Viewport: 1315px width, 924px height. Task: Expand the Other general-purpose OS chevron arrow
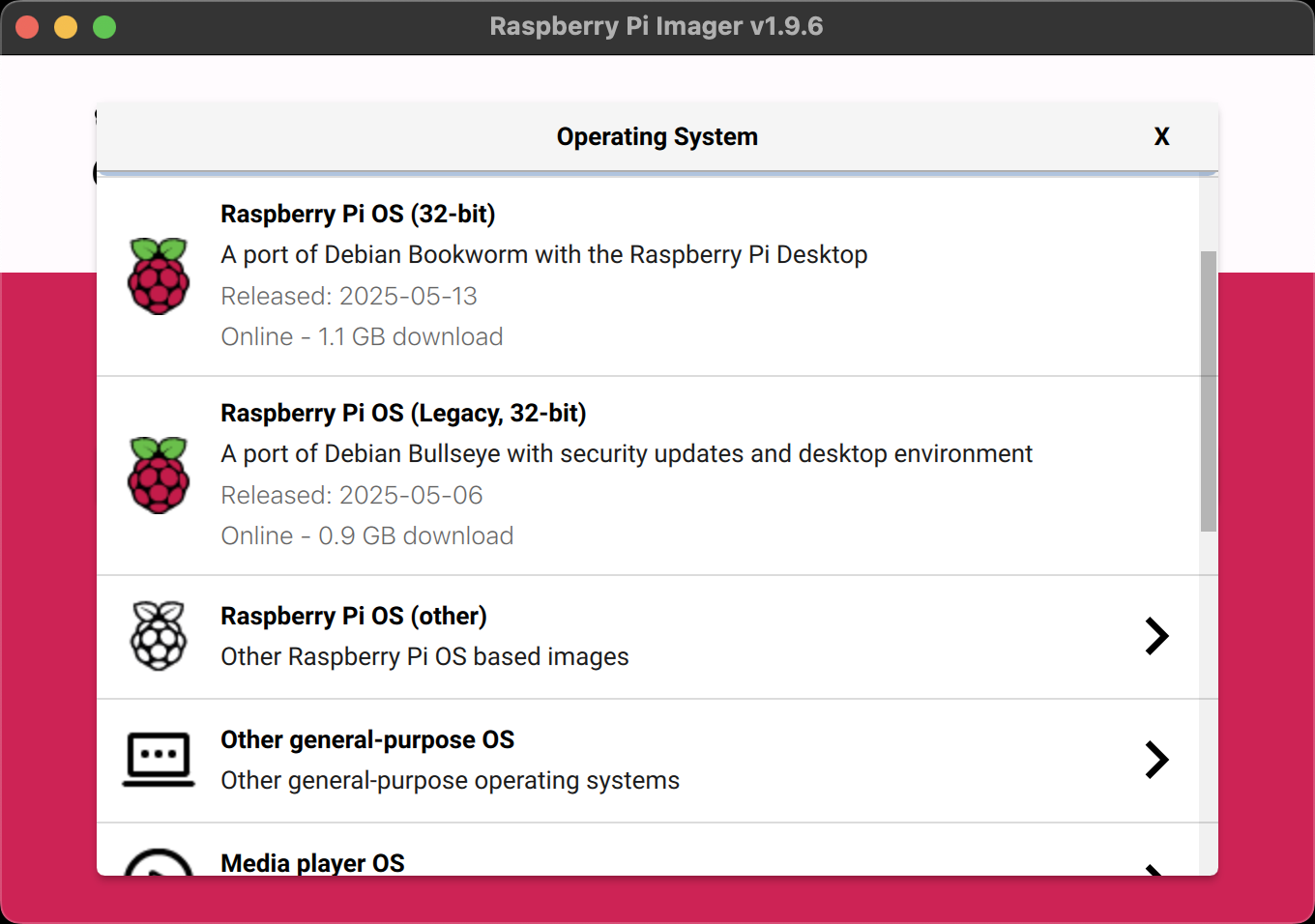coord(1156,760)
